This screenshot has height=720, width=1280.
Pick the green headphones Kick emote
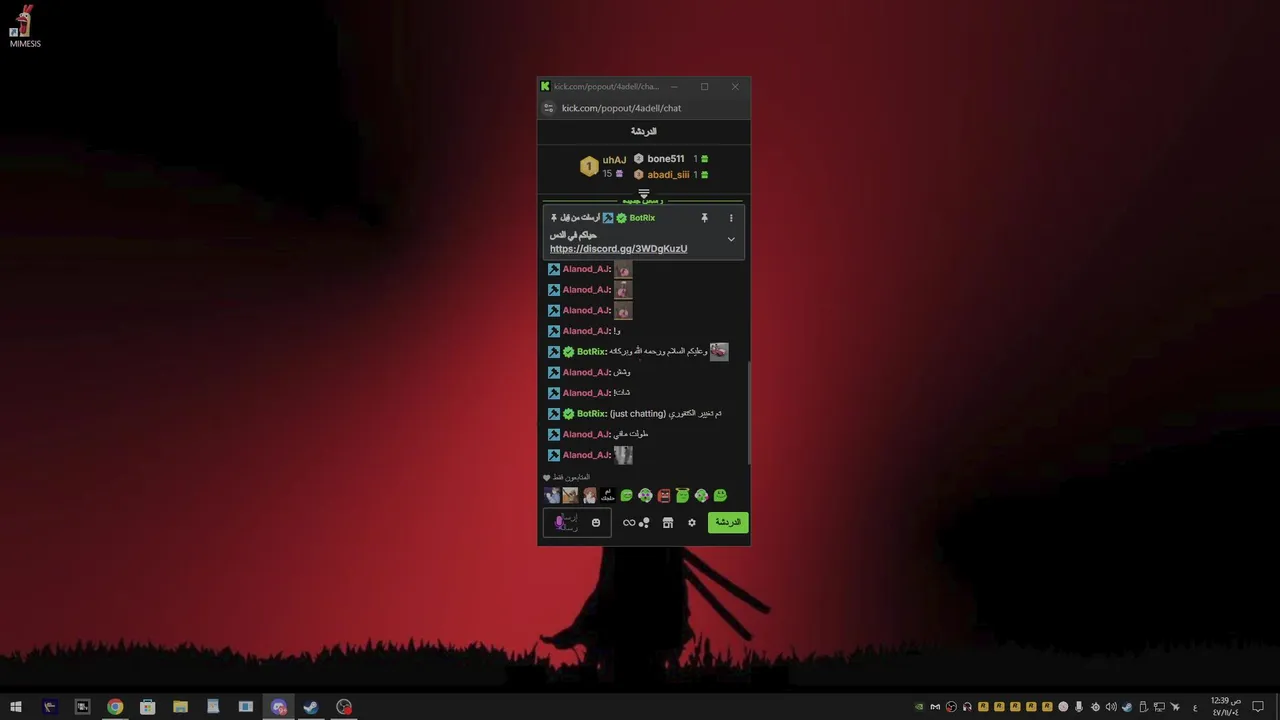click(x=645, y=495)
